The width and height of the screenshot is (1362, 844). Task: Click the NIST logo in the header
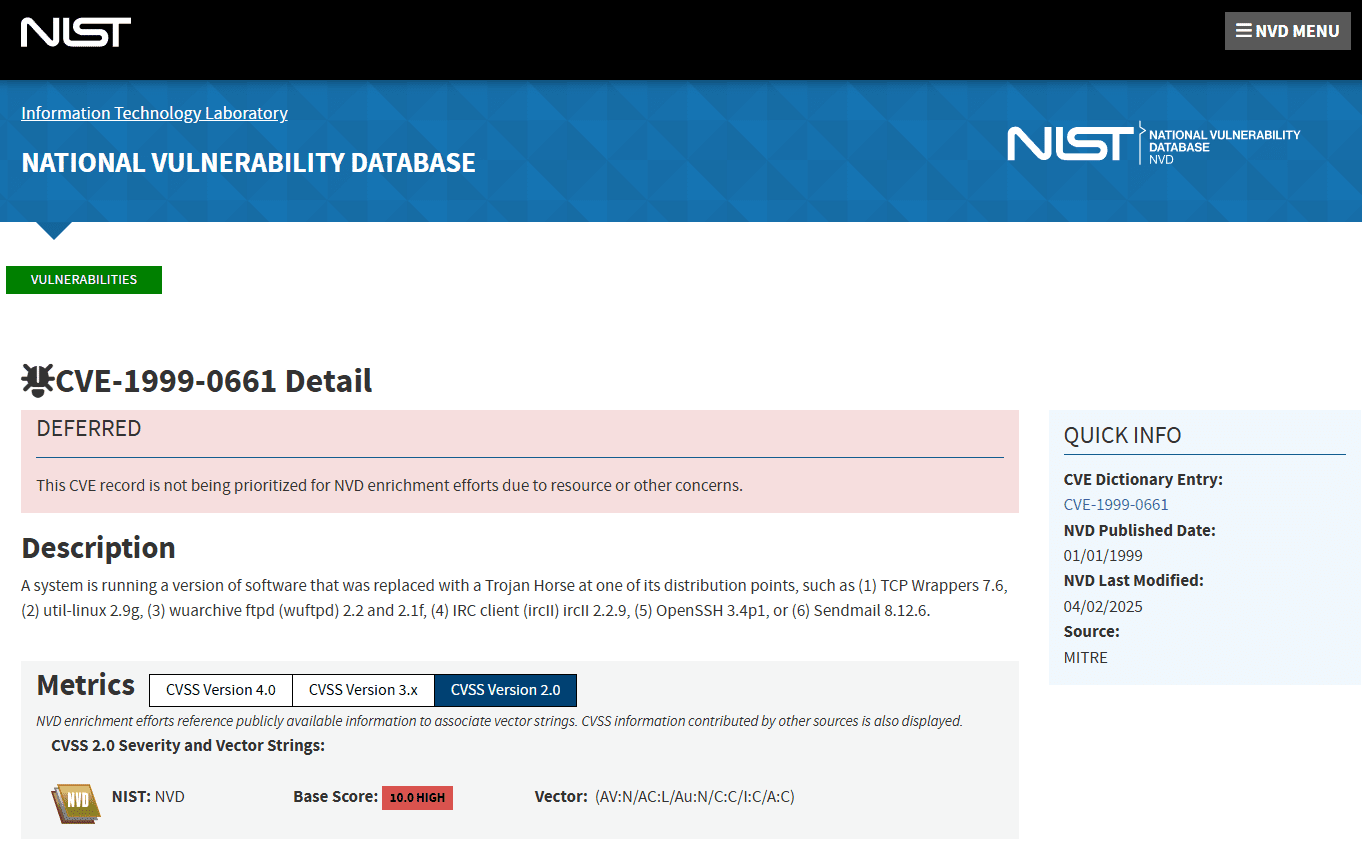75,31
